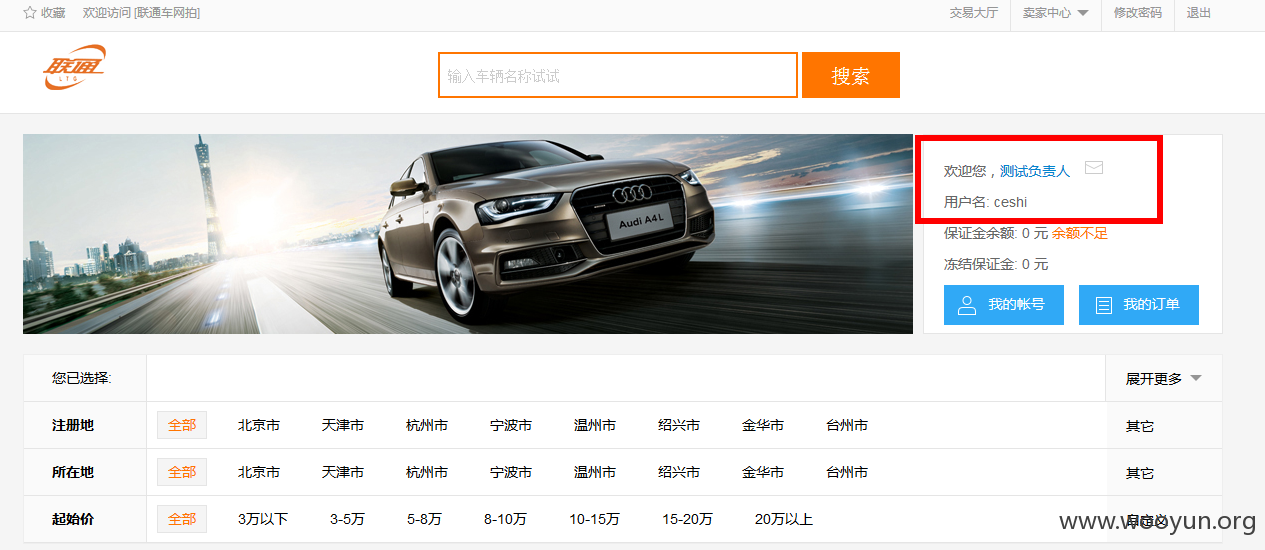Select 温州市 in the 所在地 row
The height and width of the screenshot is (550, 1265).
[x=595, y=472]
